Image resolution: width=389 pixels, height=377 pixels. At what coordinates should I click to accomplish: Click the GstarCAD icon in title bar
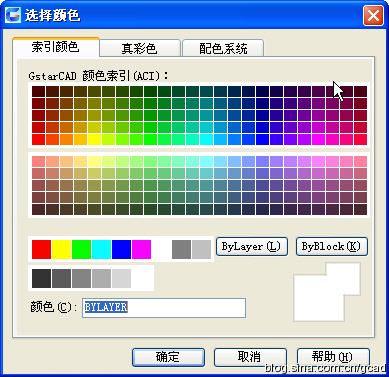point(13,15)
